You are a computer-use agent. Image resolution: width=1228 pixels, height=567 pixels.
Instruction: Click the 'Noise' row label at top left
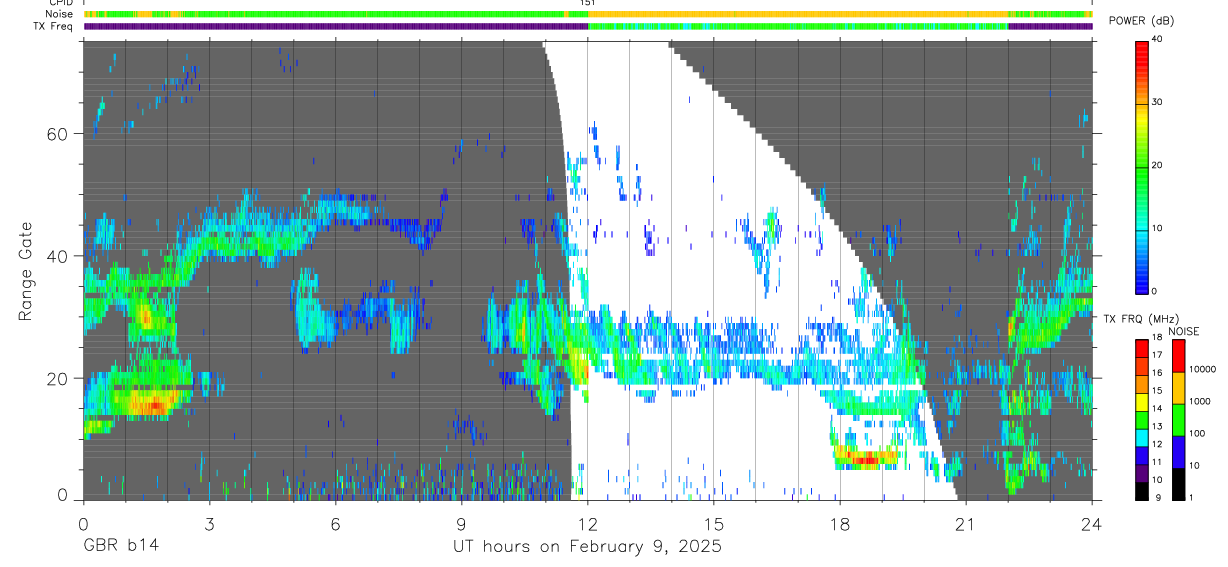coord(59,14)
